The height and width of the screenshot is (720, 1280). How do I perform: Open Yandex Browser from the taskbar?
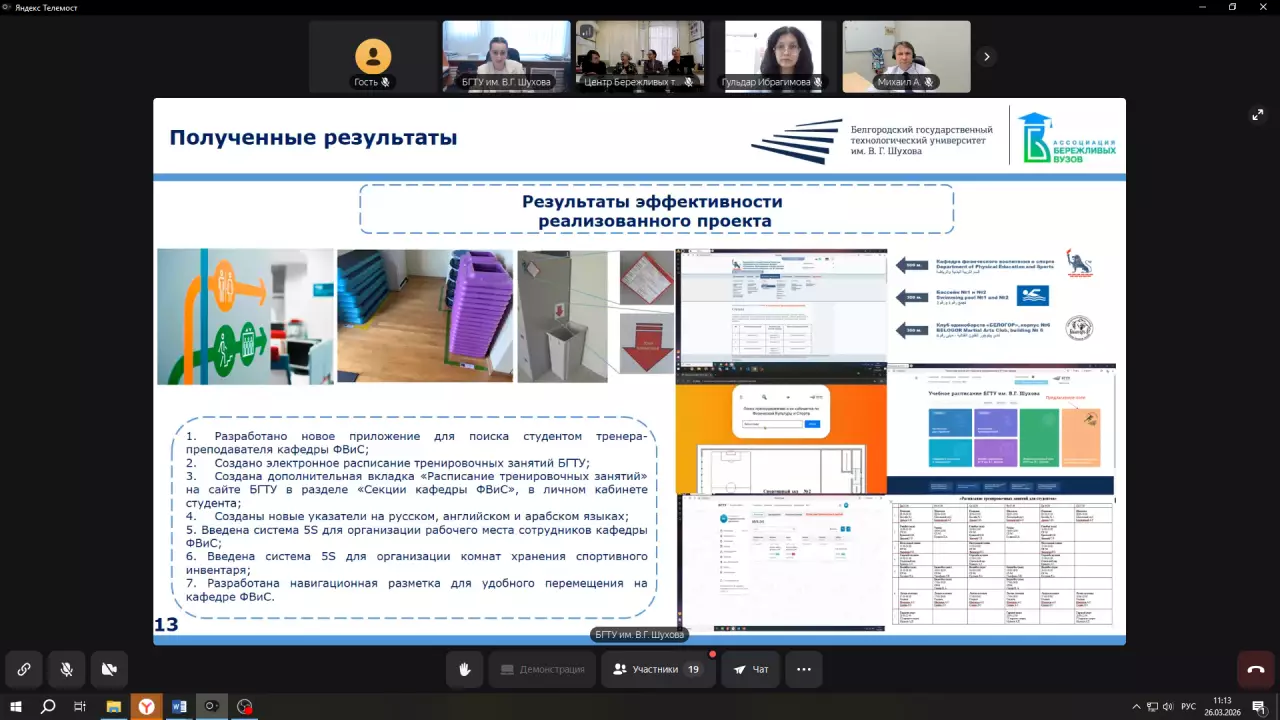[146, 706]
